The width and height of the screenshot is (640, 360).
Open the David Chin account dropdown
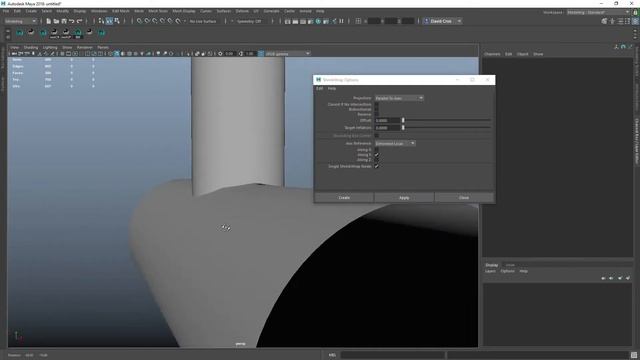point(442,21)
